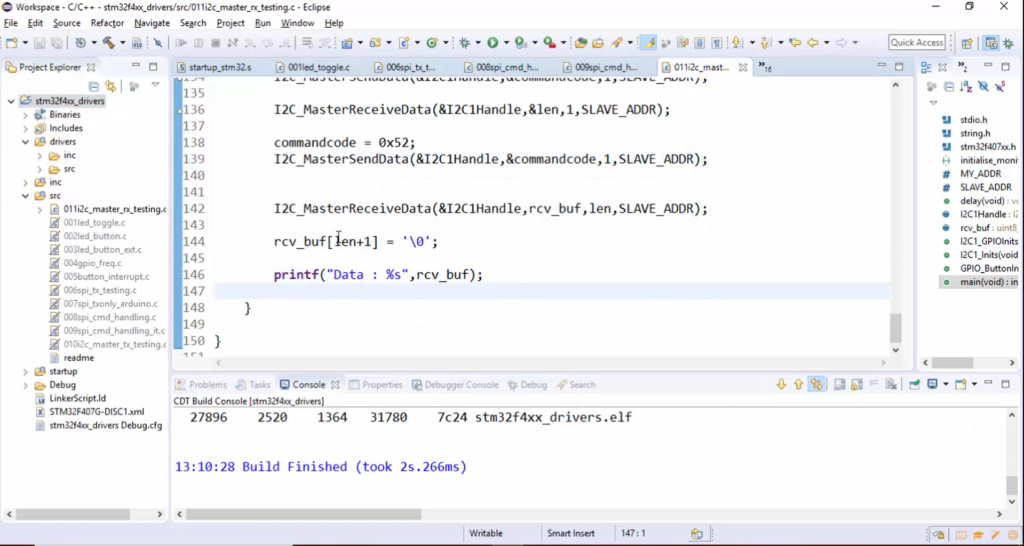Open the Navigate menu
Viewport: 1024px width, 546px height.
152,23
